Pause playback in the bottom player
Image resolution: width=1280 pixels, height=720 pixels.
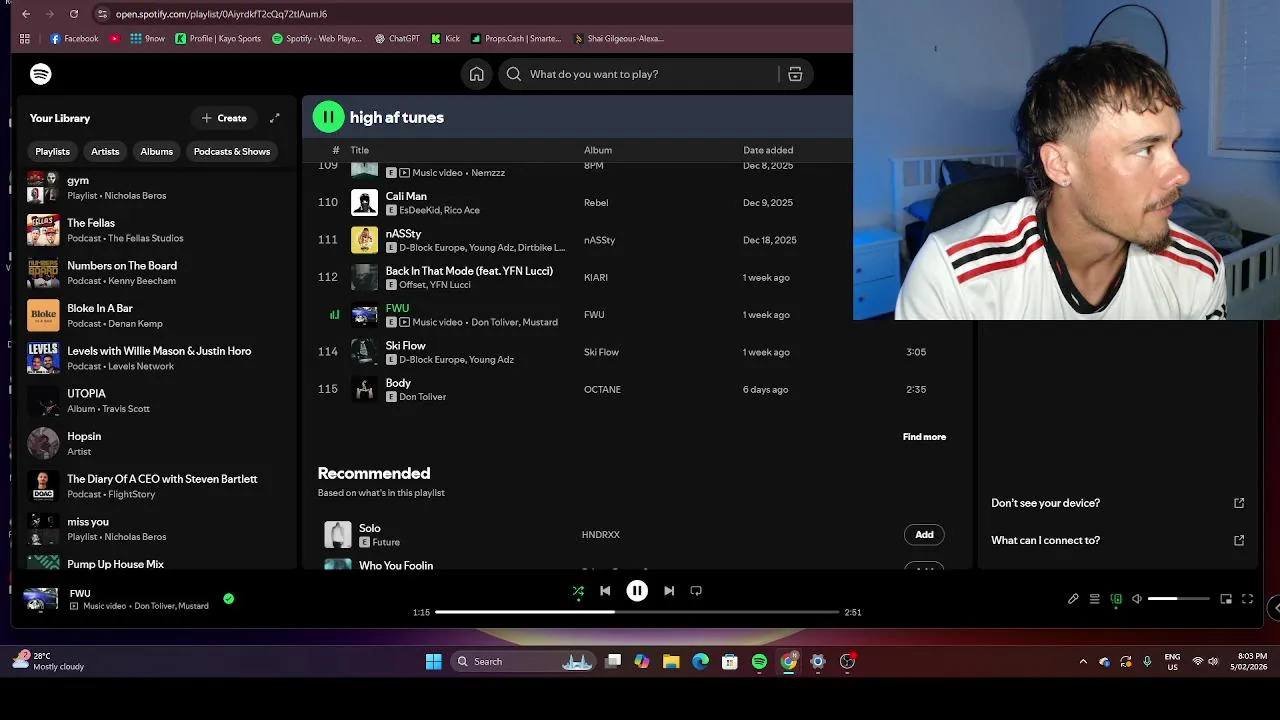pos(637,591)
